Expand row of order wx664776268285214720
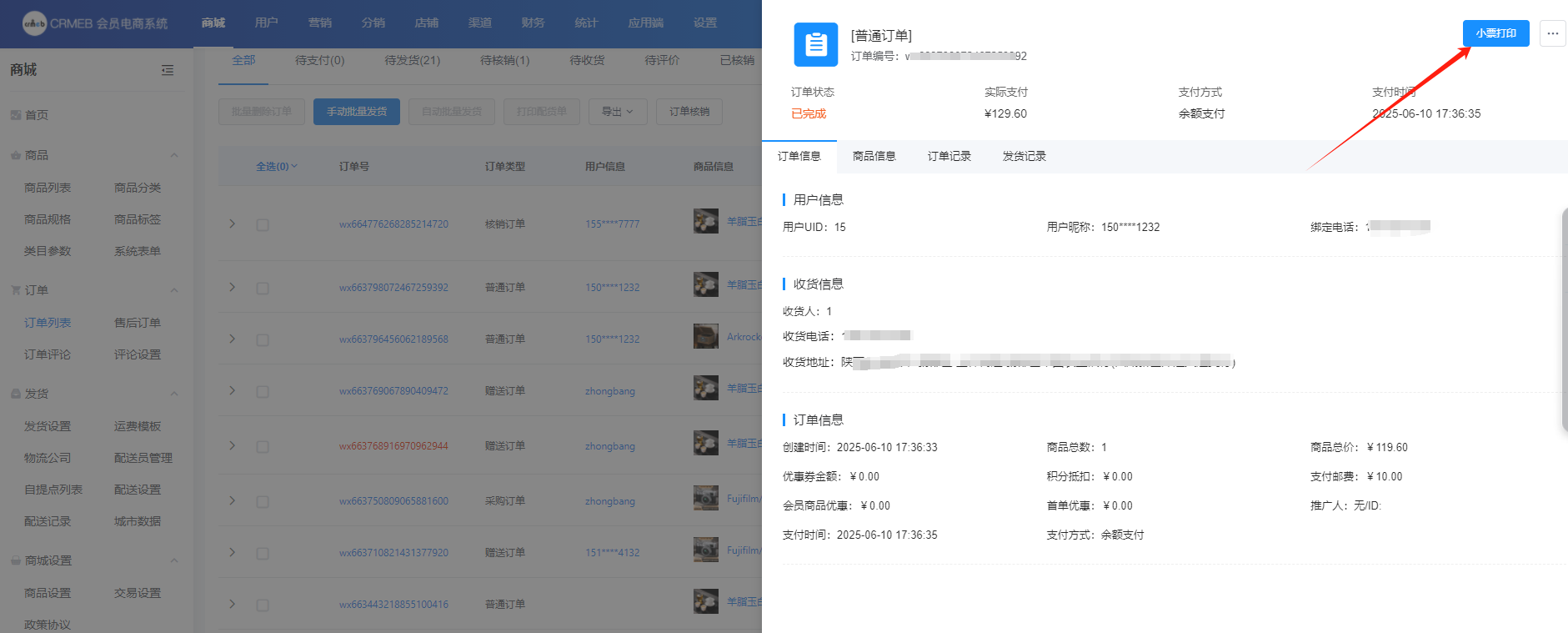Viewport: 1568px width, 633px height. (x=233, y=224)
